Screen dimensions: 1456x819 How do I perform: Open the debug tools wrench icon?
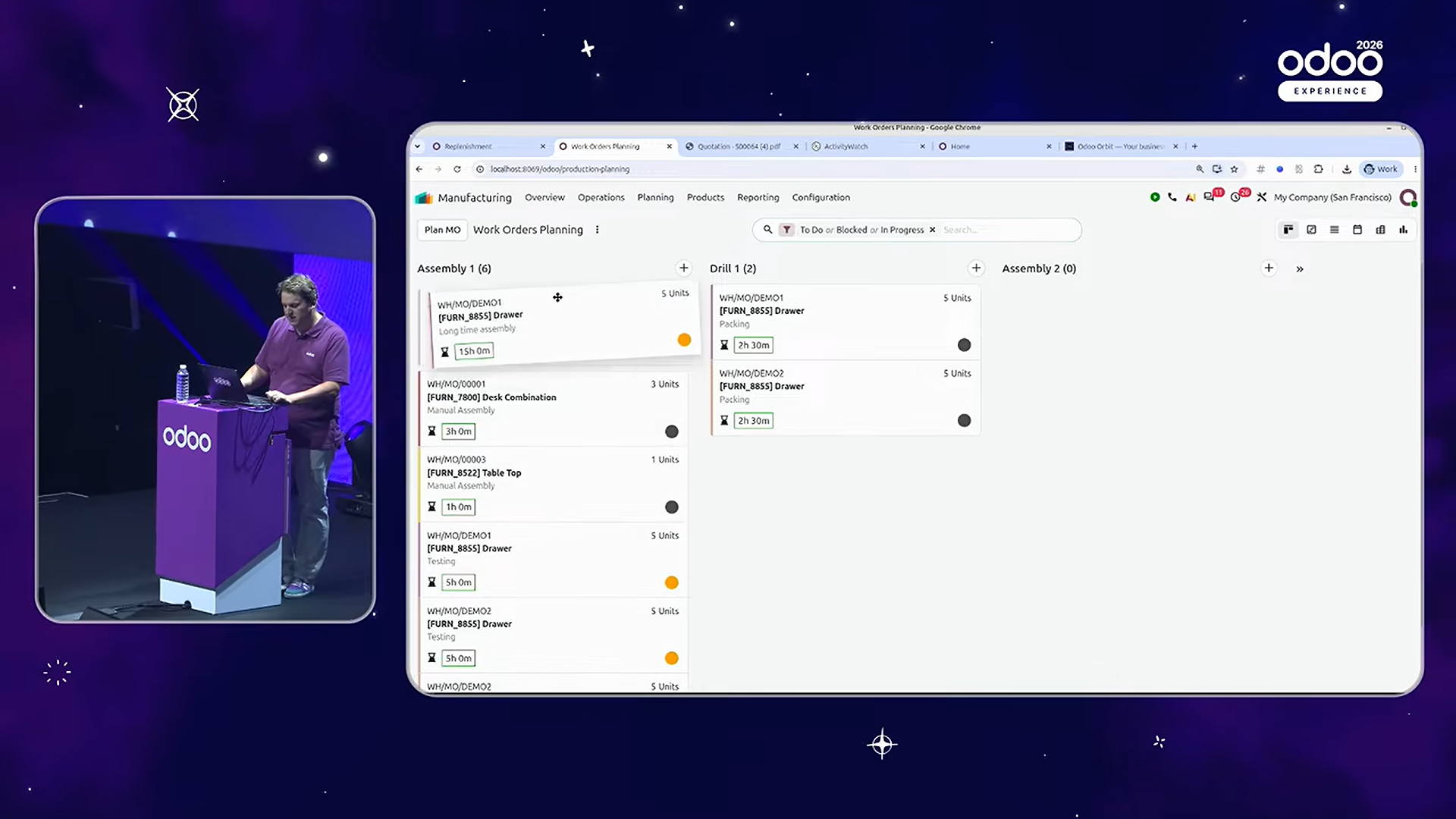[x=1262, y=197]
